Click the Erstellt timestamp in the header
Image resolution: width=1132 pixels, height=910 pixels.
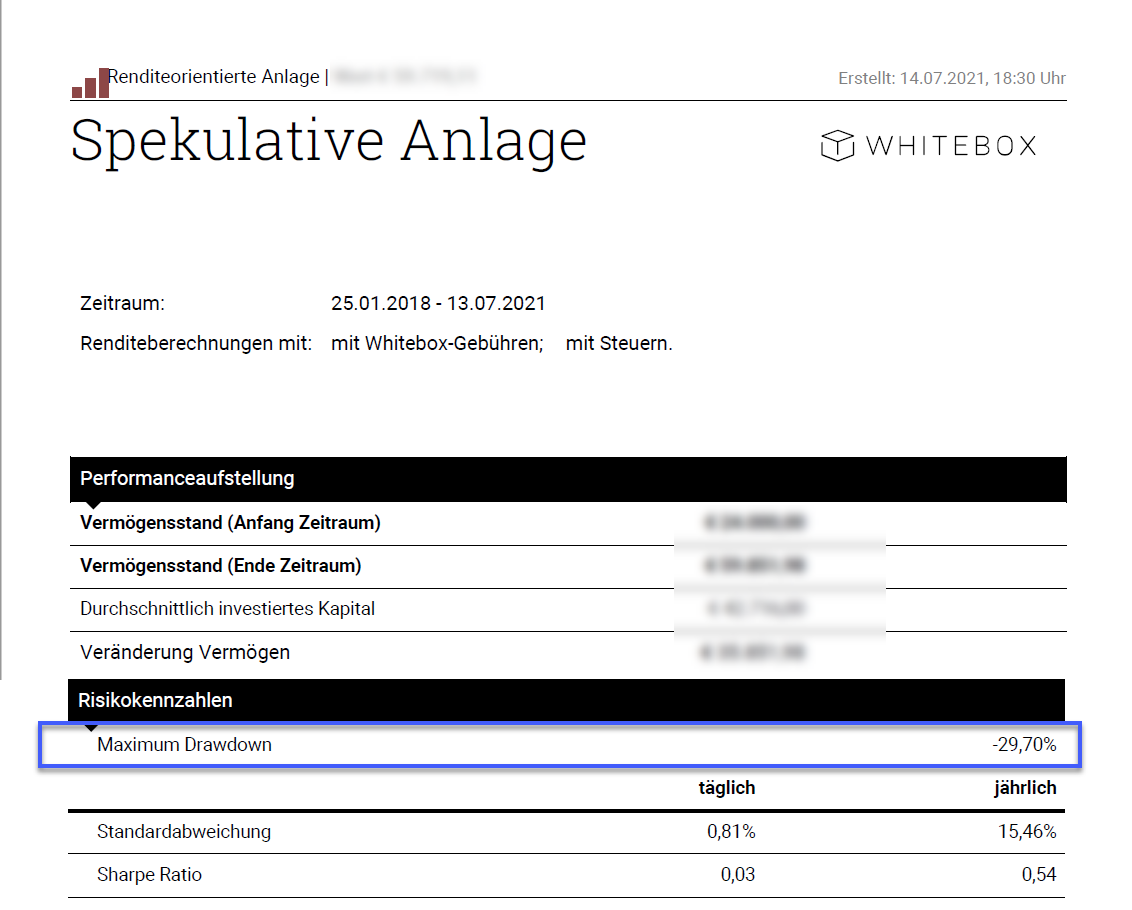click(951, 79)
